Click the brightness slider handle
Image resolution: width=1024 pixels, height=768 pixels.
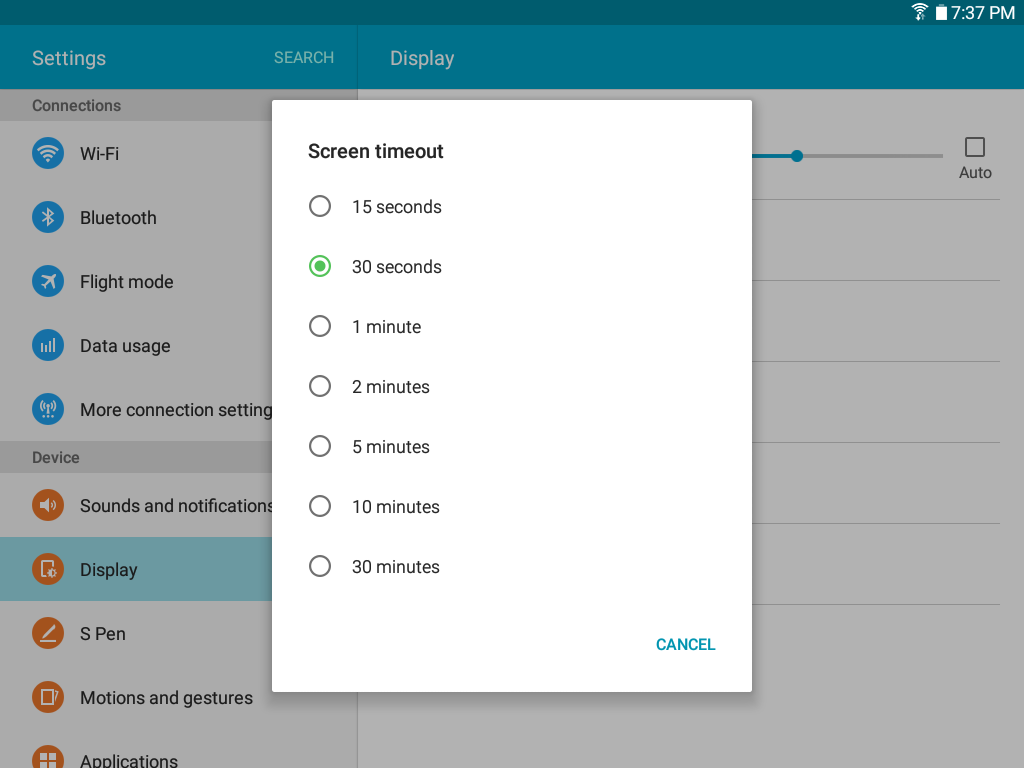click(797, 156)
